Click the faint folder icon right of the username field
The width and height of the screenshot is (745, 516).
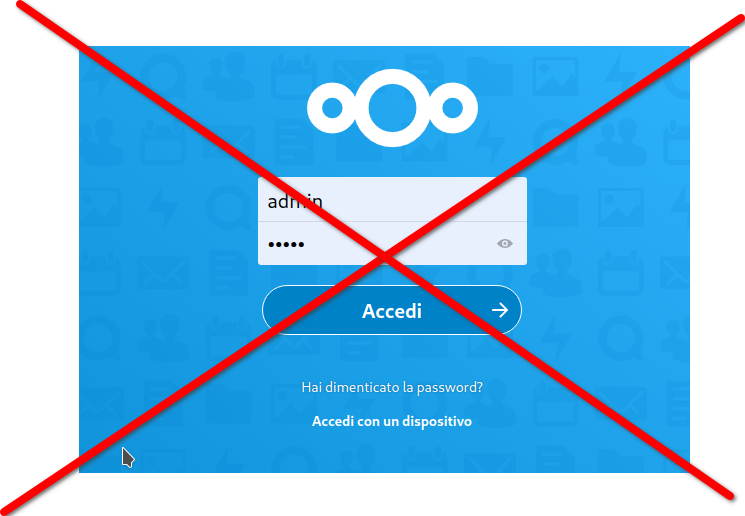(554, 207)
